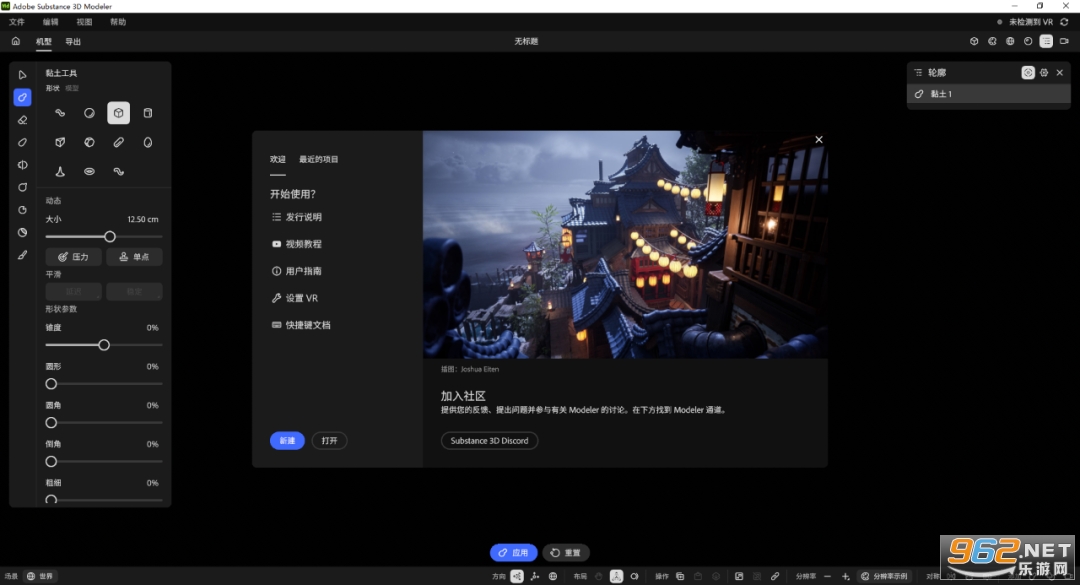Adjust the 大小 size slider handle
Image resolution: width=1080 pixels, height=585 pixels.
pos(110,236)
